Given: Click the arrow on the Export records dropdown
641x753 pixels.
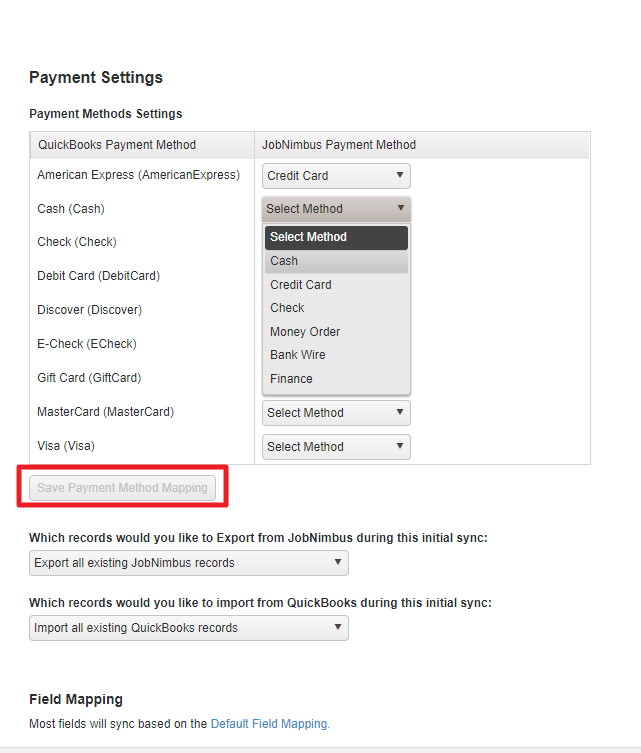Looking at the screenshot, I should (338, 562).
